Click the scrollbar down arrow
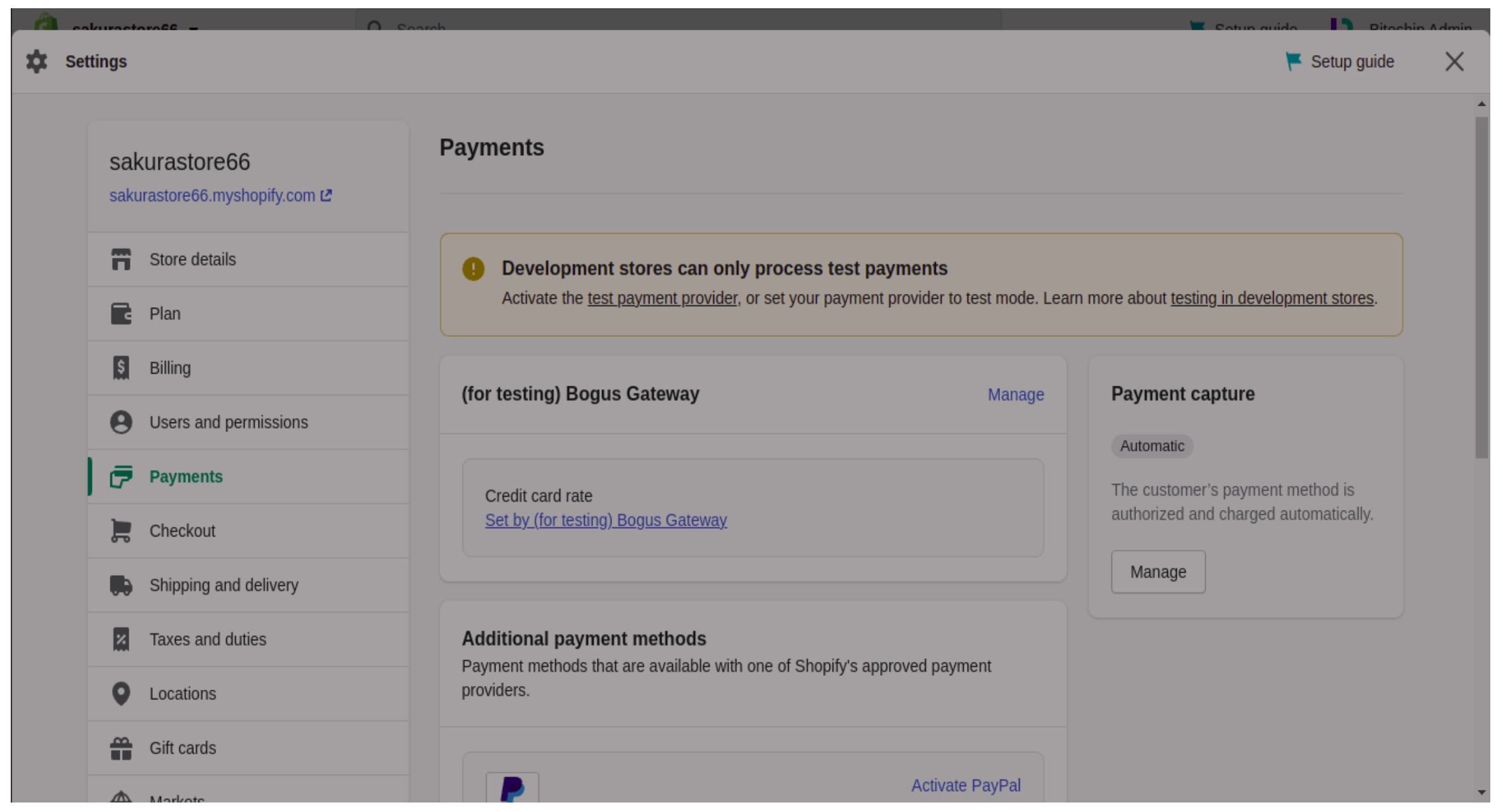 pyautogui.click(x=1481, y=792)
